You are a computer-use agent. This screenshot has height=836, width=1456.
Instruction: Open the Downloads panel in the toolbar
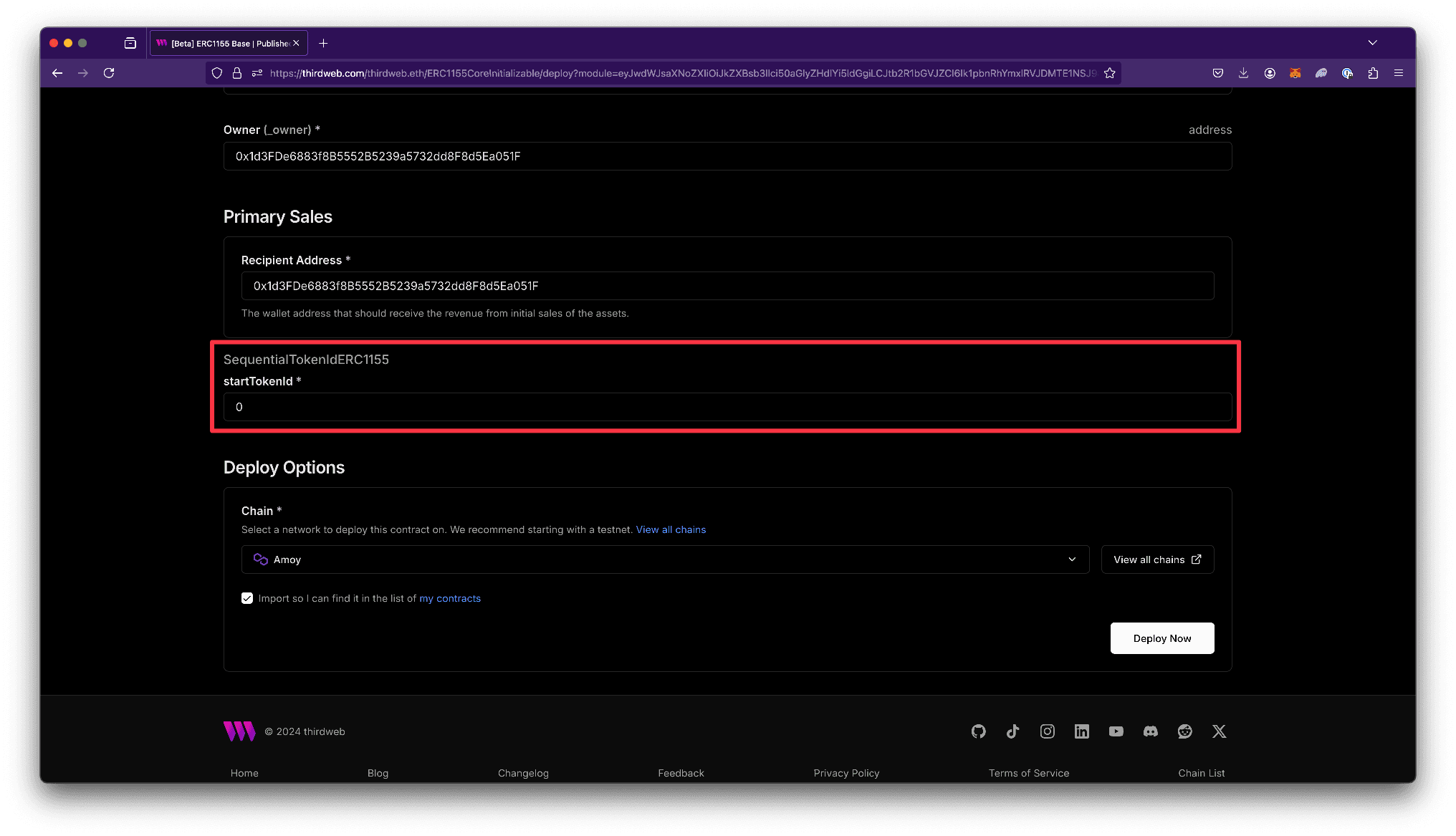pyautogui.click(x=1243, y=72)
